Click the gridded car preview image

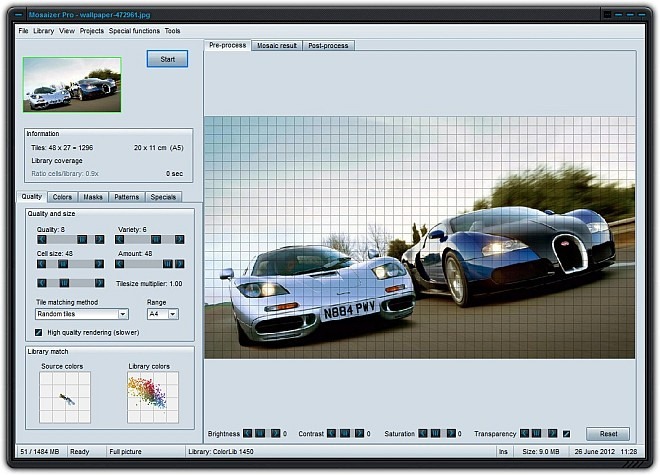(420, 238)
